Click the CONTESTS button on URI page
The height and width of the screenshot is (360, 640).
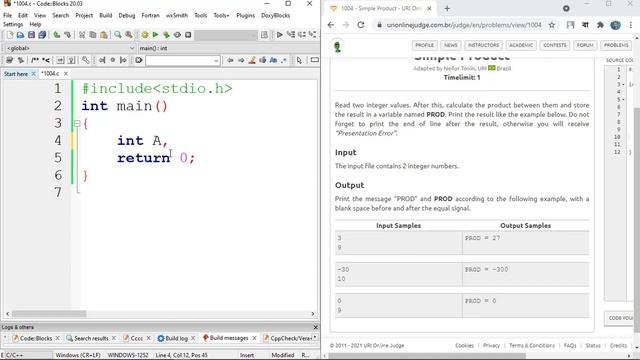pyautogui.click(x=555, y=45)
